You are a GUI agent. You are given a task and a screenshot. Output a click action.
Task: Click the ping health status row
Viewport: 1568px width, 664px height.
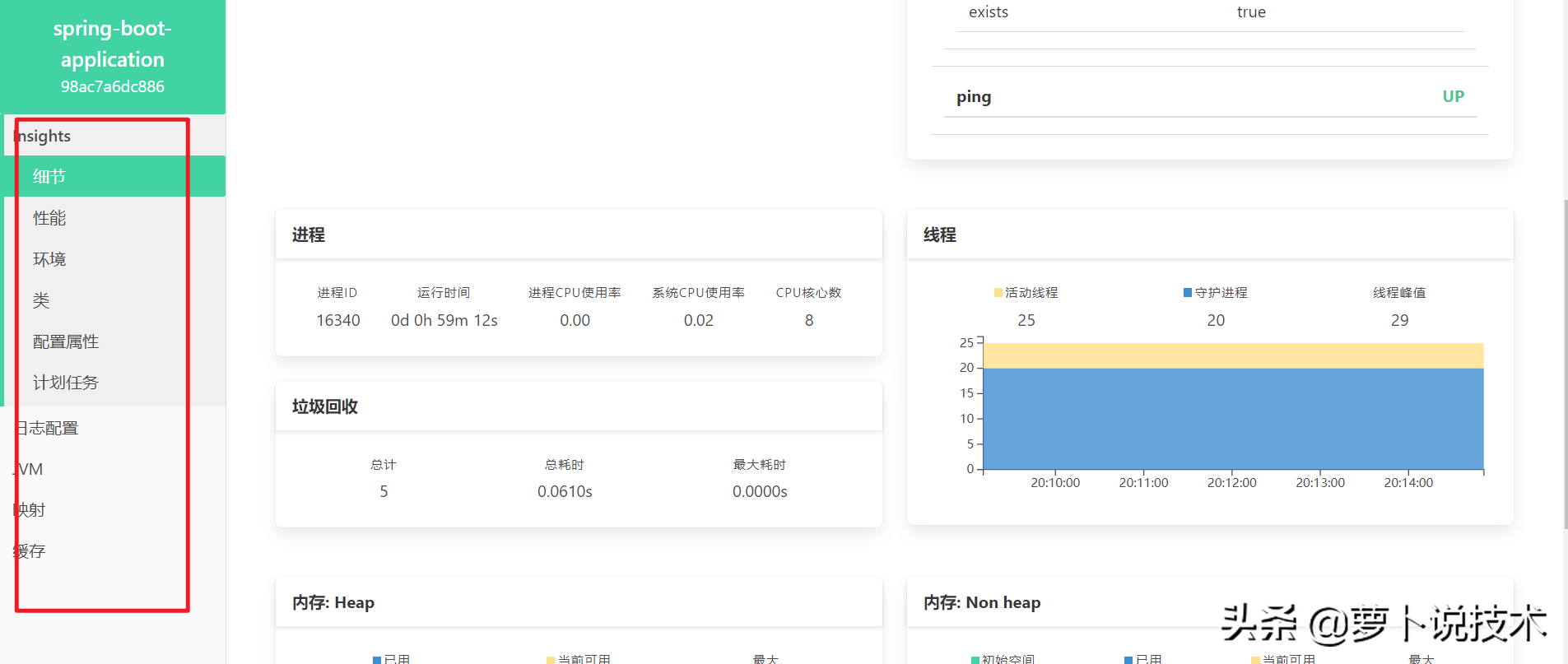(x=1210, y=97)
